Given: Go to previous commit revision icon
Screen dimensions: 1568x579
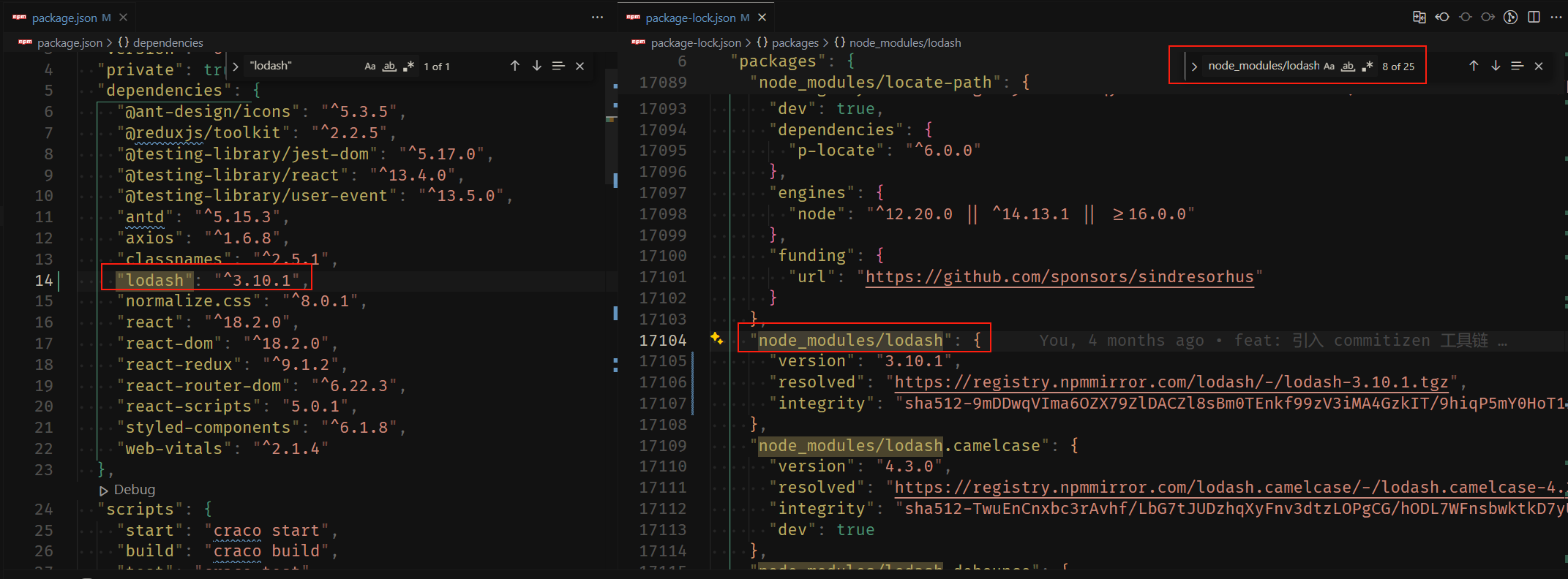Looking at the screenshot, I should pyautogui.click(x=1442, y=17).
